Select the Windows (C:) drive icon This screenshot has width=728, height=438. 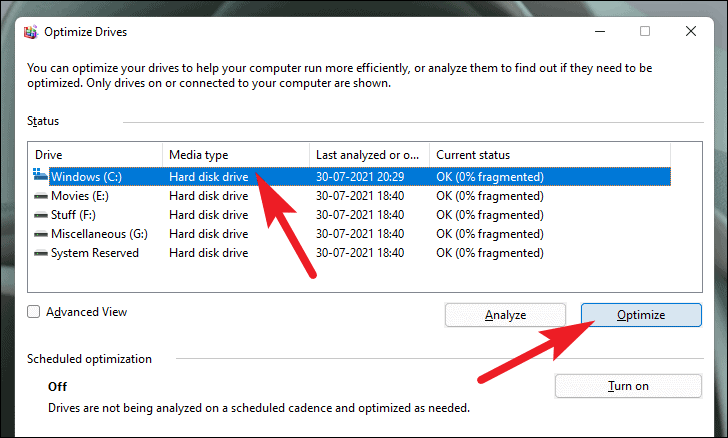coord(41,176)
